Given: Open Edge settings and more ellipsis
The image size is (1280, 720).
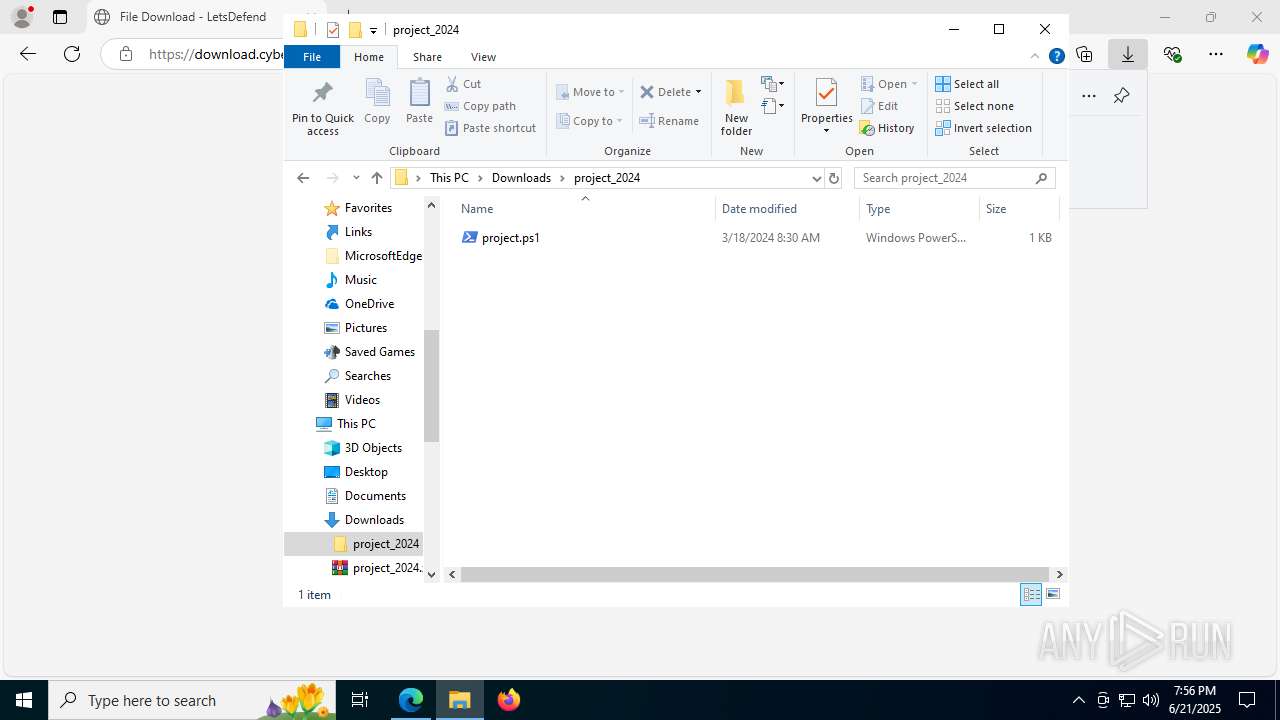Looking at the screenshot, I should [x=1216, y=54].
